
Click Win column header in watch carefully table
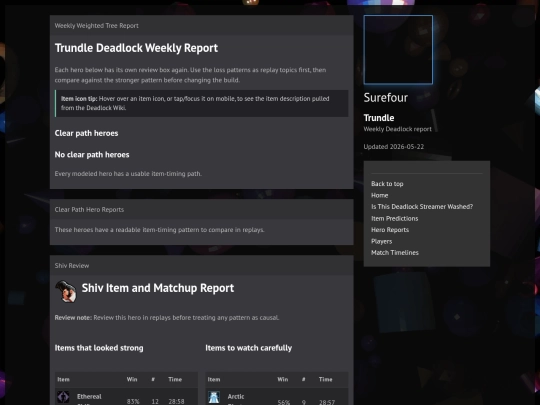coord(282,379)
